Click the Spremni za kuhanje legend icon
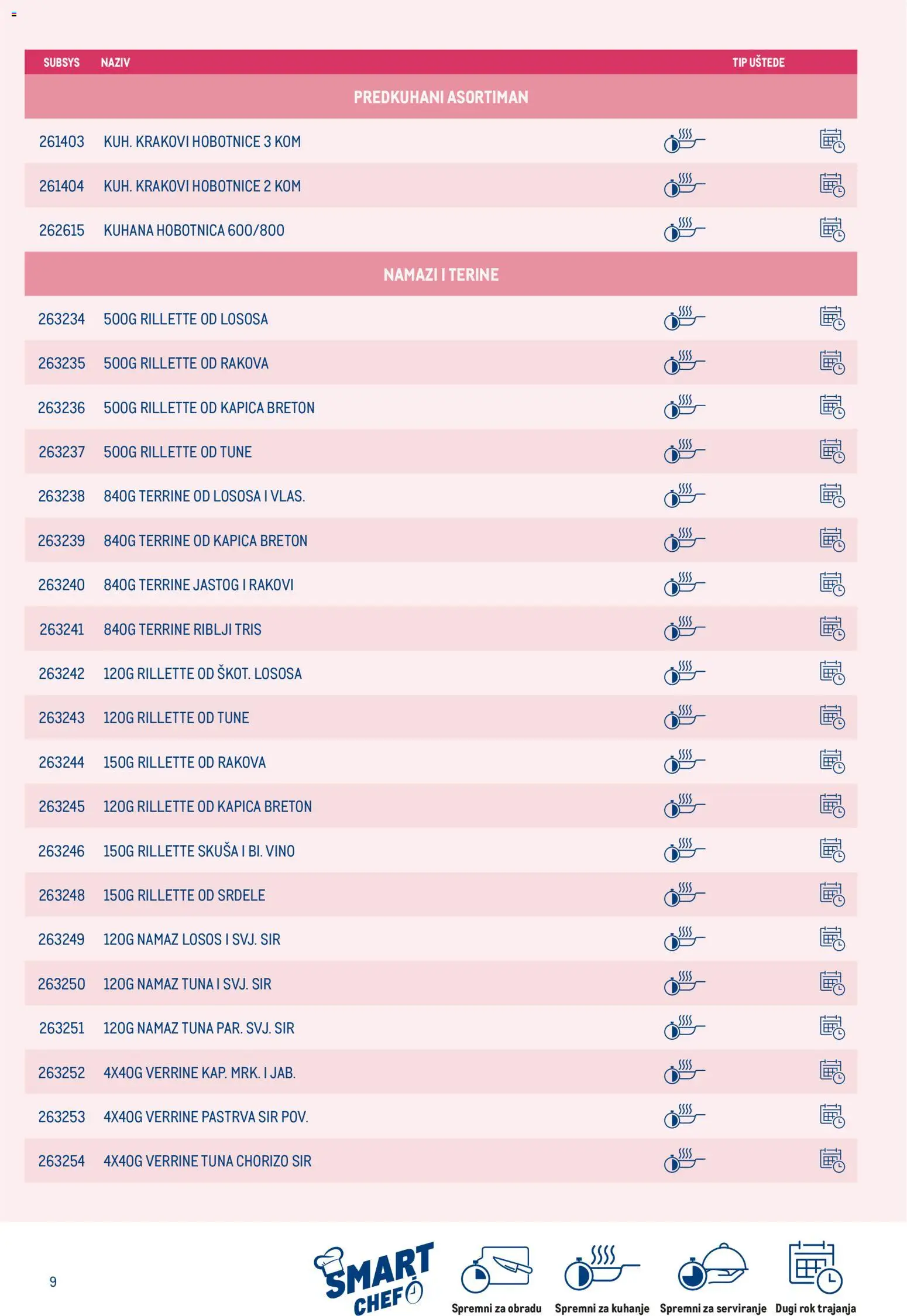 click(601, 1269)
